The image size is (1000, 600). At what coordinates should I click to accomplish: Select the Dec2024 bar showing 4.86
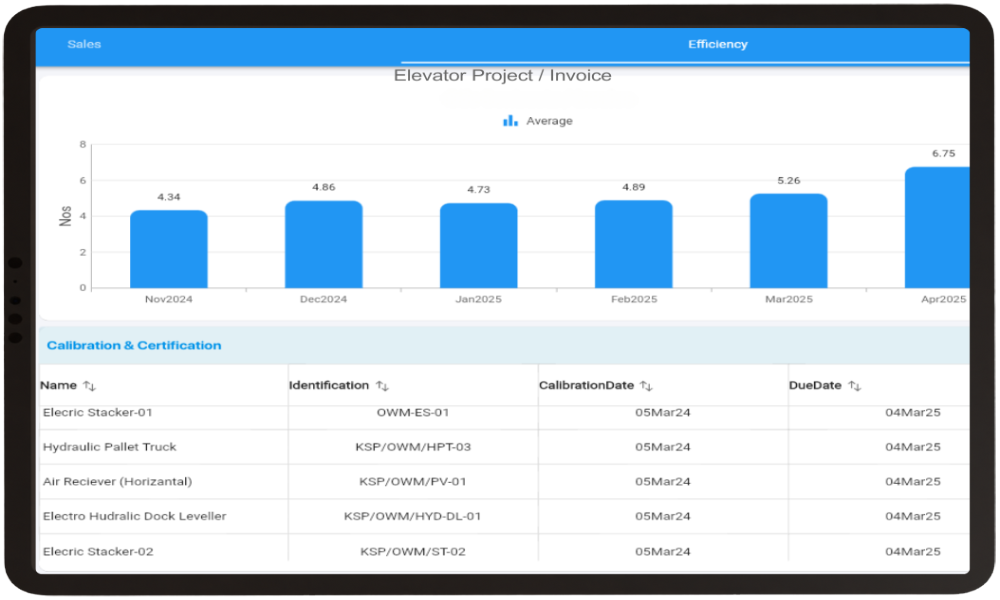tap(324, 245)
